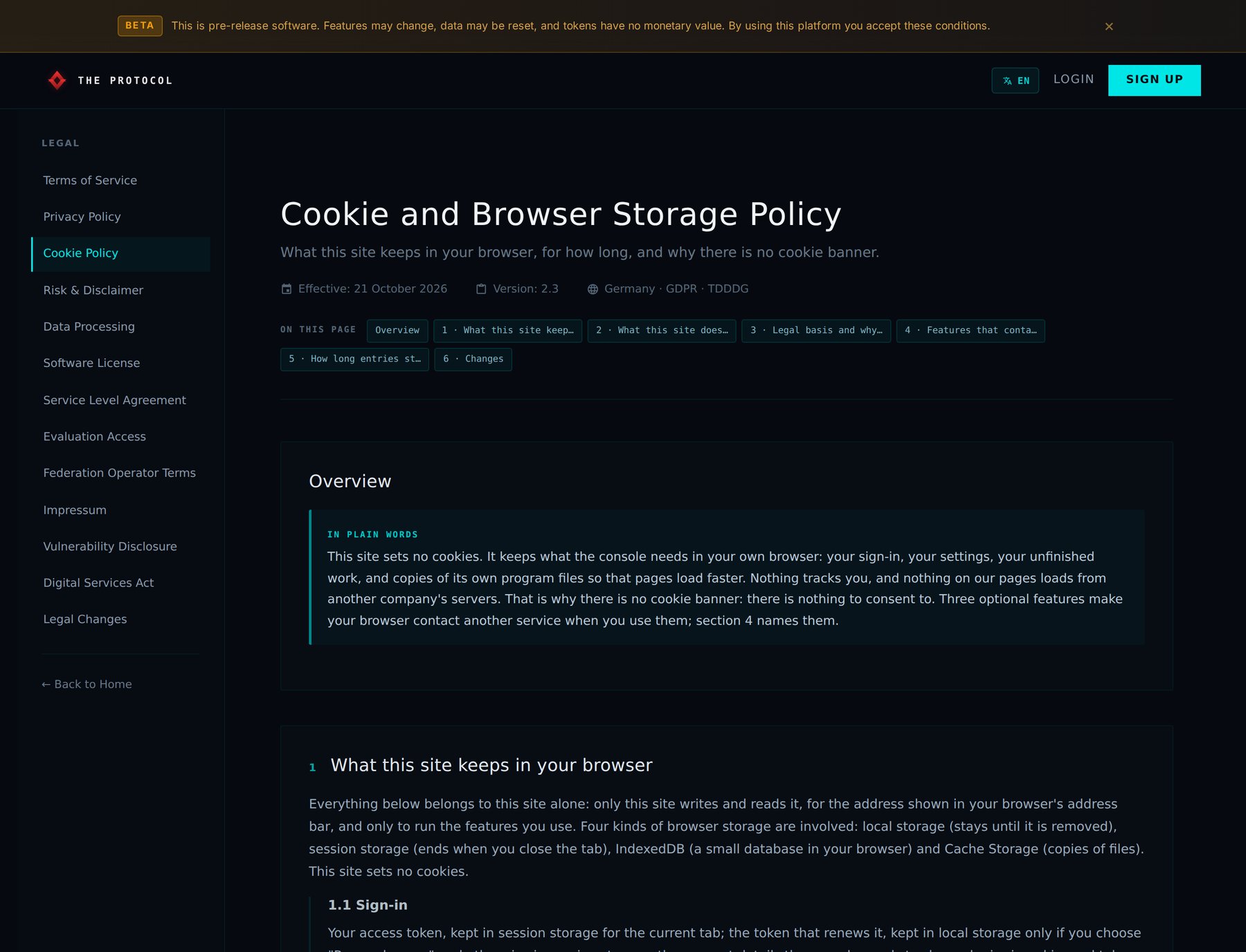
Task: Click the IN PLAIN WORDS label
Action: click(x=372, y=535)
